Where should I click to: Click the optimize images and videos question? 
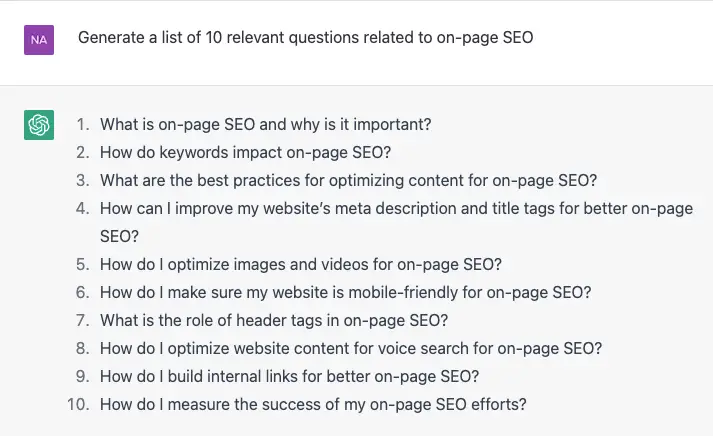click(x=301, y=264)
